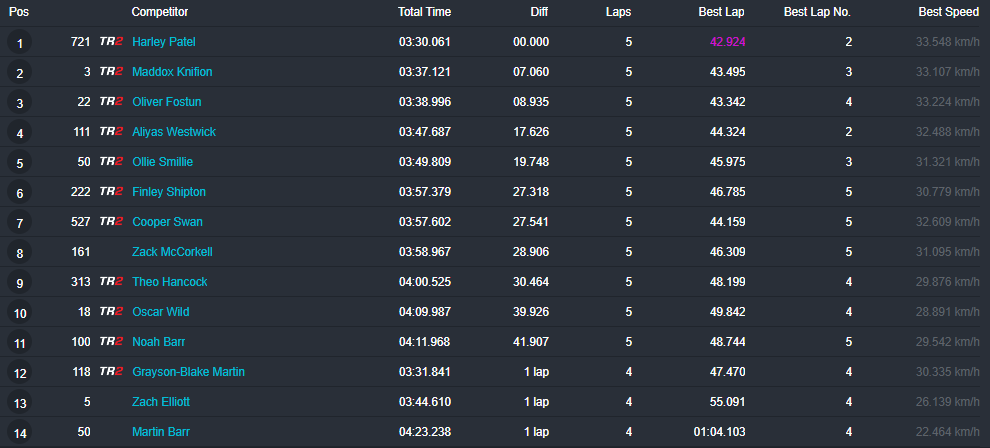
Task: Click position badge number 1
Action: pyautogui.click(x=20, y=43)
